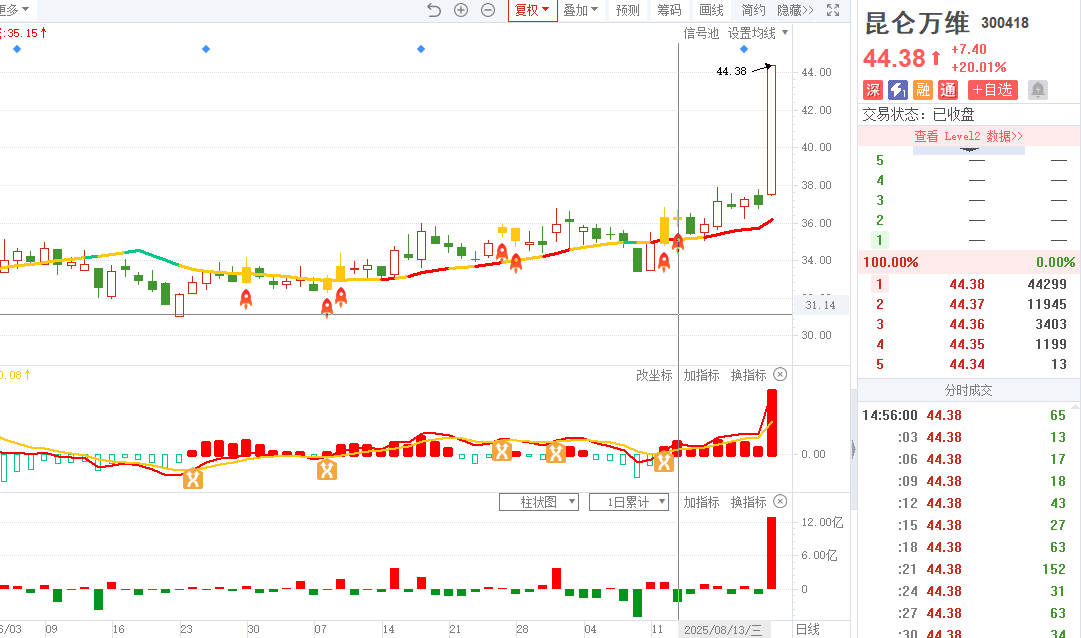The height and width of the screenshot is (638, 1081).
Task: Open the 柱状图 chart-type combo box
Action: [x=538, y=502]
